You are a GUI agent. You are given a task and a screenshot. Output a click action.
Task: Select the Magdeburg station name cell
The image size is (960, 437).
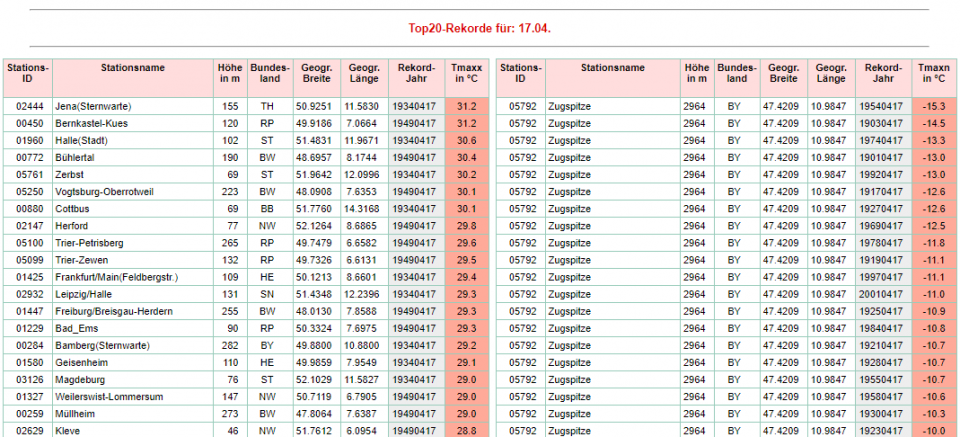click(x=80, y=380)
